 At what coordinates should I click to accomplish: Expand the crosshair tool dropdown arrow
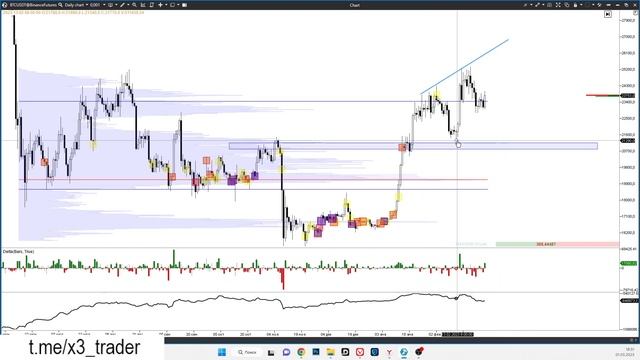coord(166,5)
